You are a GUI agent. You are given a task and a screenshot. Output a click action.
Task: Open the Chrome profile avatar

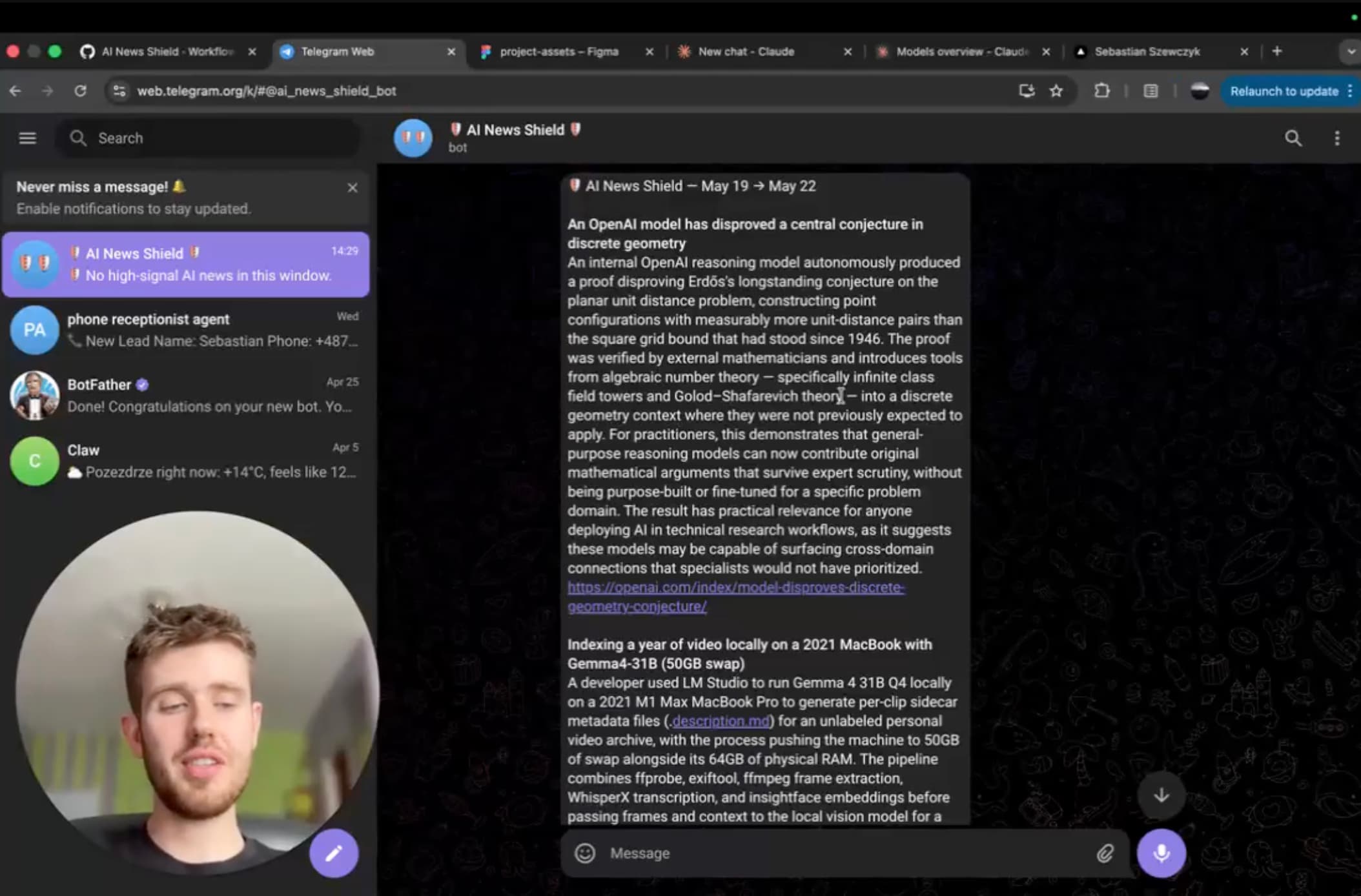point(1200,91)
